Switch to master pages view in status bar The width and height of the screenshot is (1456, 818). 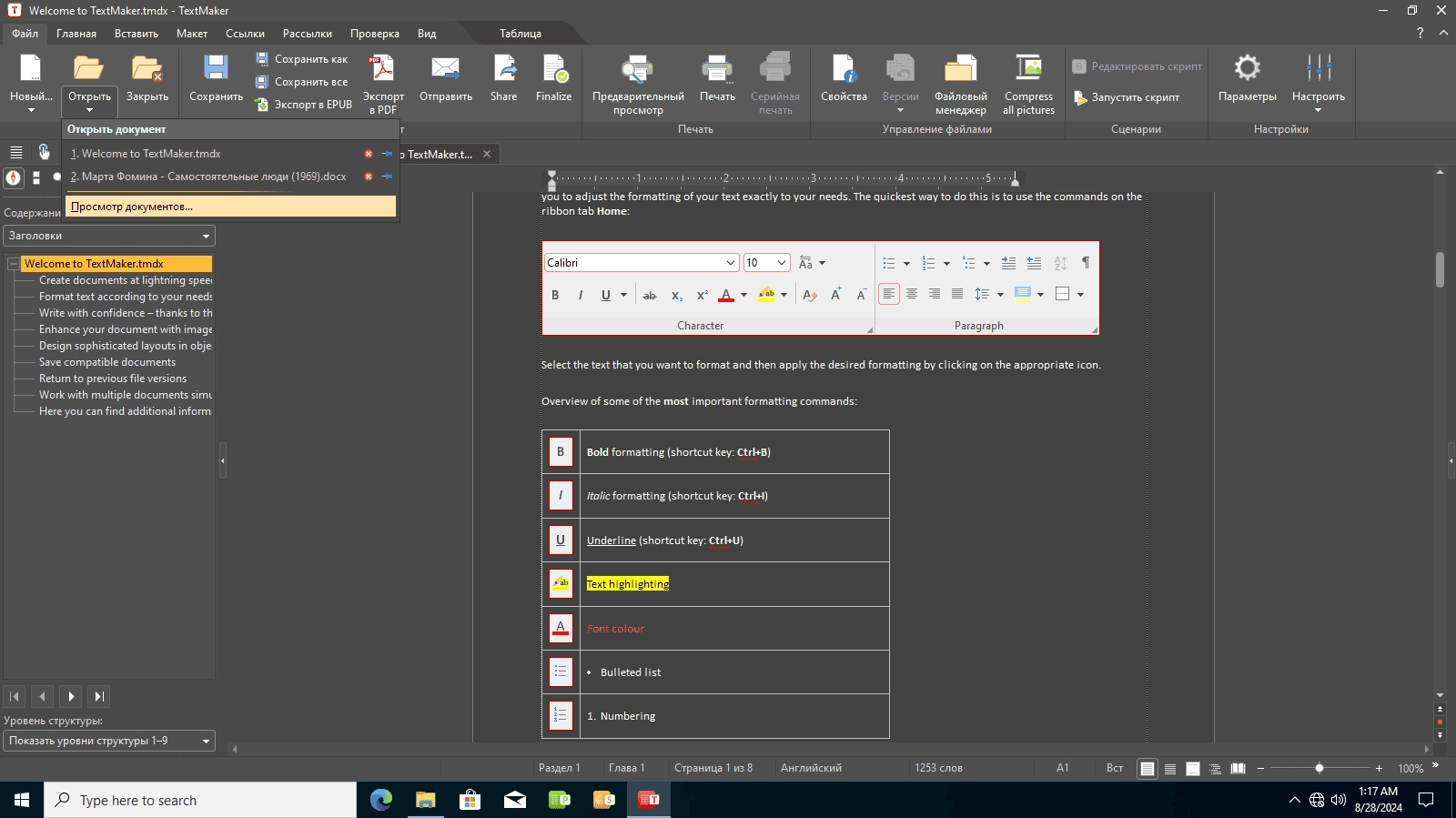tap(1193, 769)
